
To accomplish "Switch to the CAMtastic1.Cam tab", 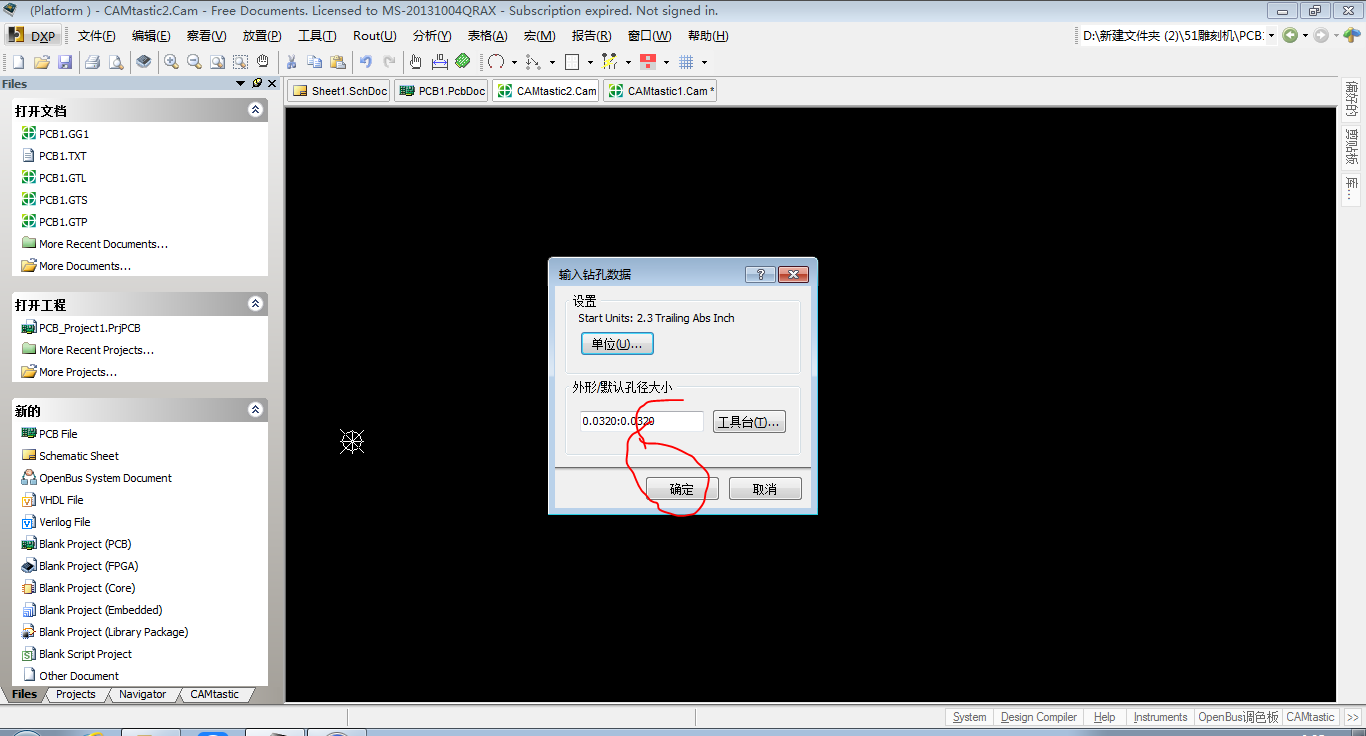I will (x=660, y=91).
